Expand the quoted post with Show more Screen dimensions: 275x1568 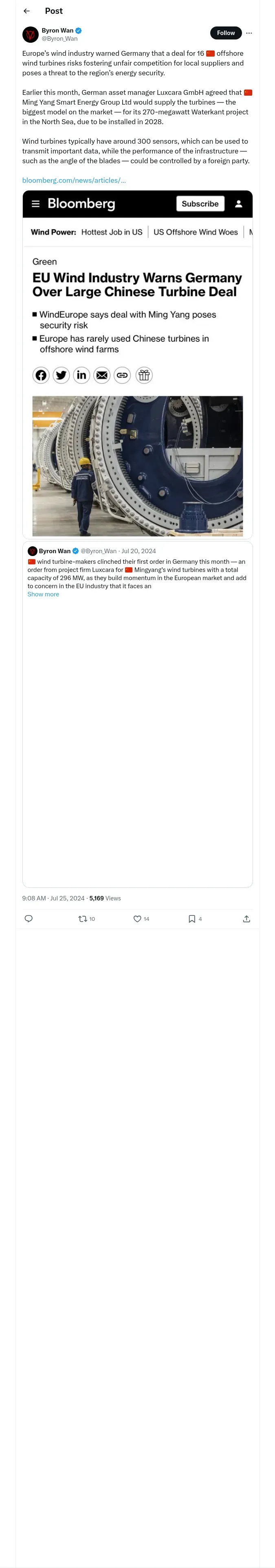click(x=43, y=594)
